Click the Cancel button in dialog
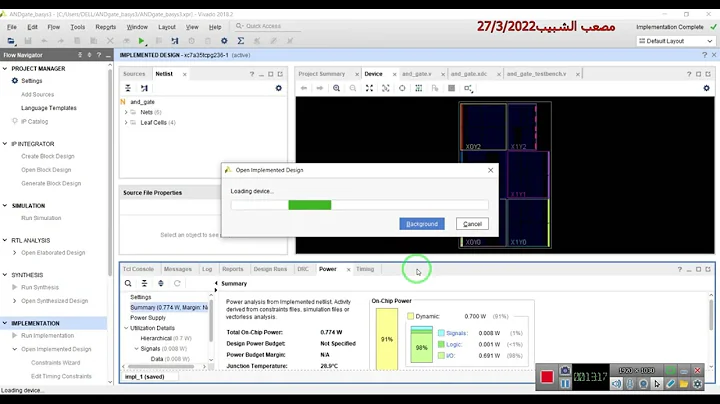Viewport: 720px width, 404px height. tap(472, 224)
